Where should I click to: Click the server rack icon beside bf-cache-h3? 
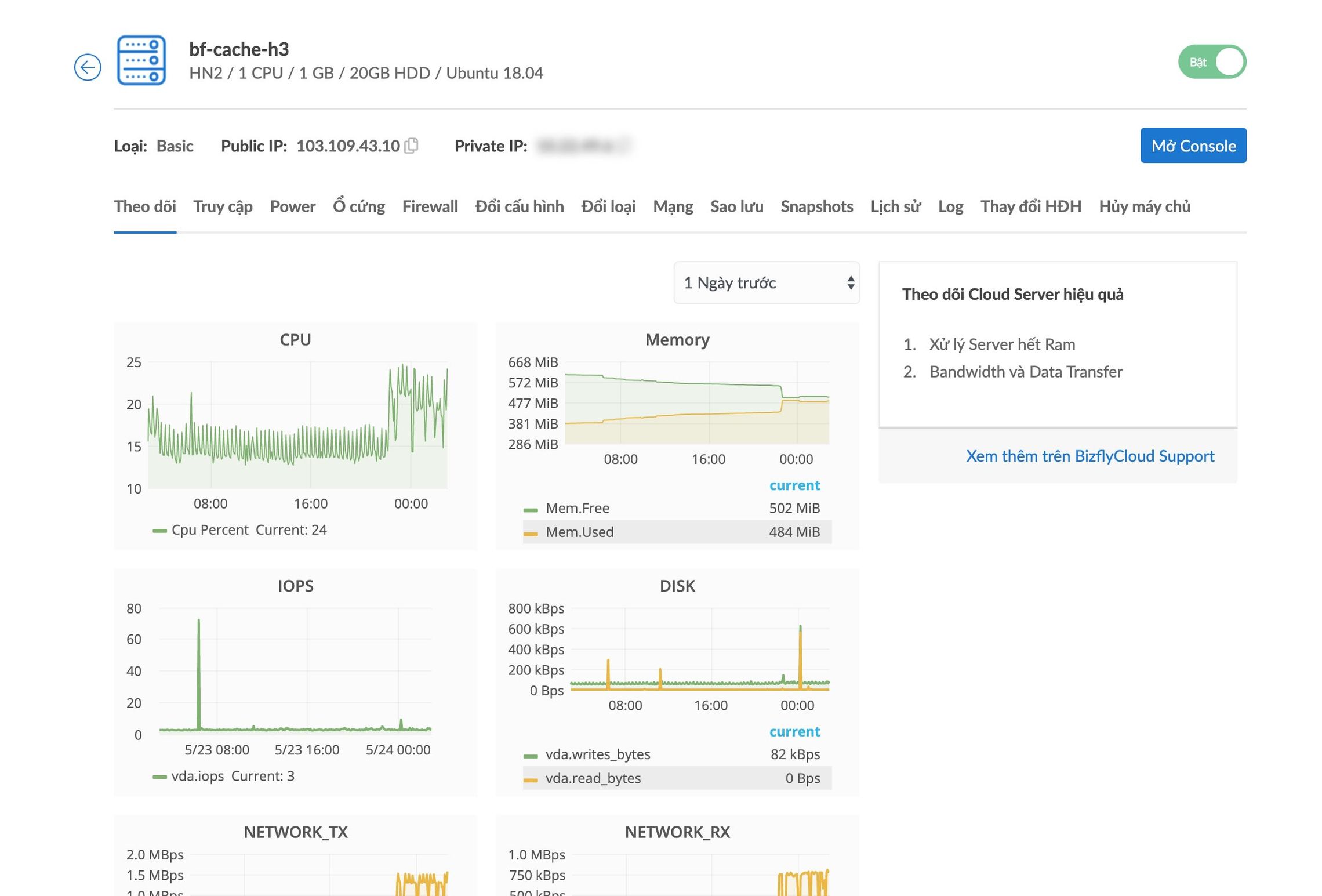coord(141,60)
